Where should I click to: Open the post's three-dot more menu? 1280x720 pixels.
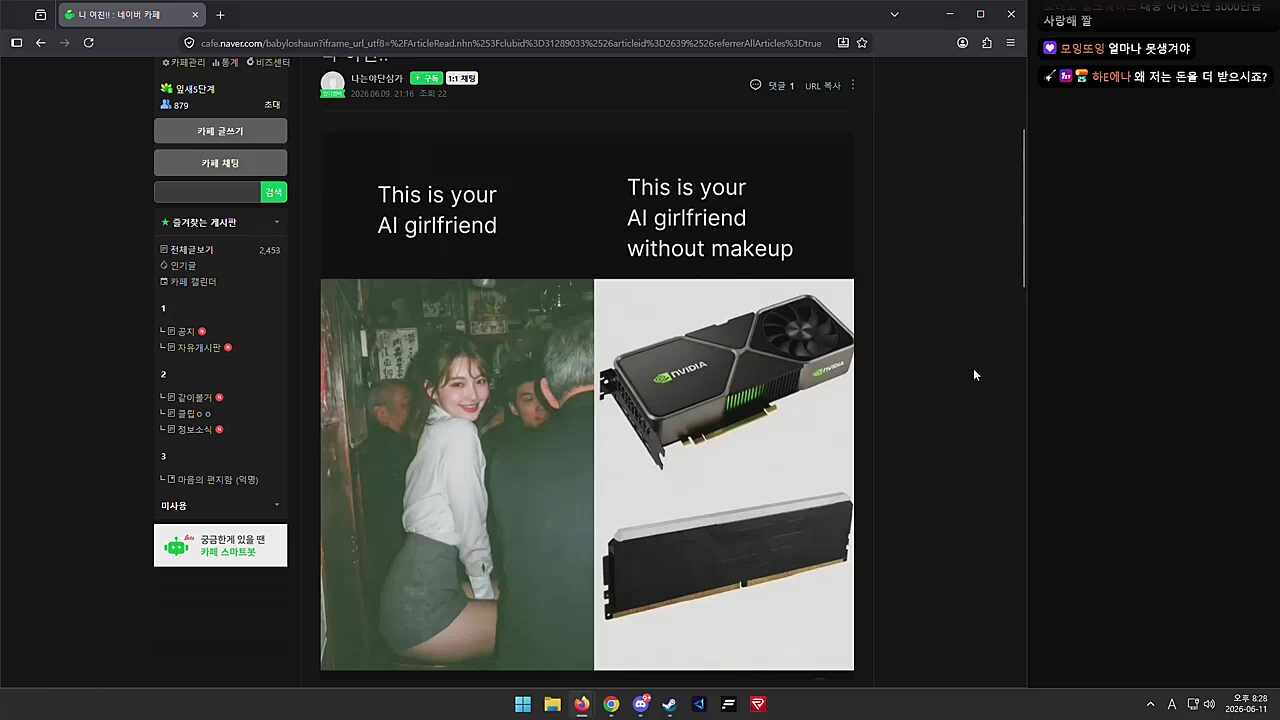click(852, 86)
